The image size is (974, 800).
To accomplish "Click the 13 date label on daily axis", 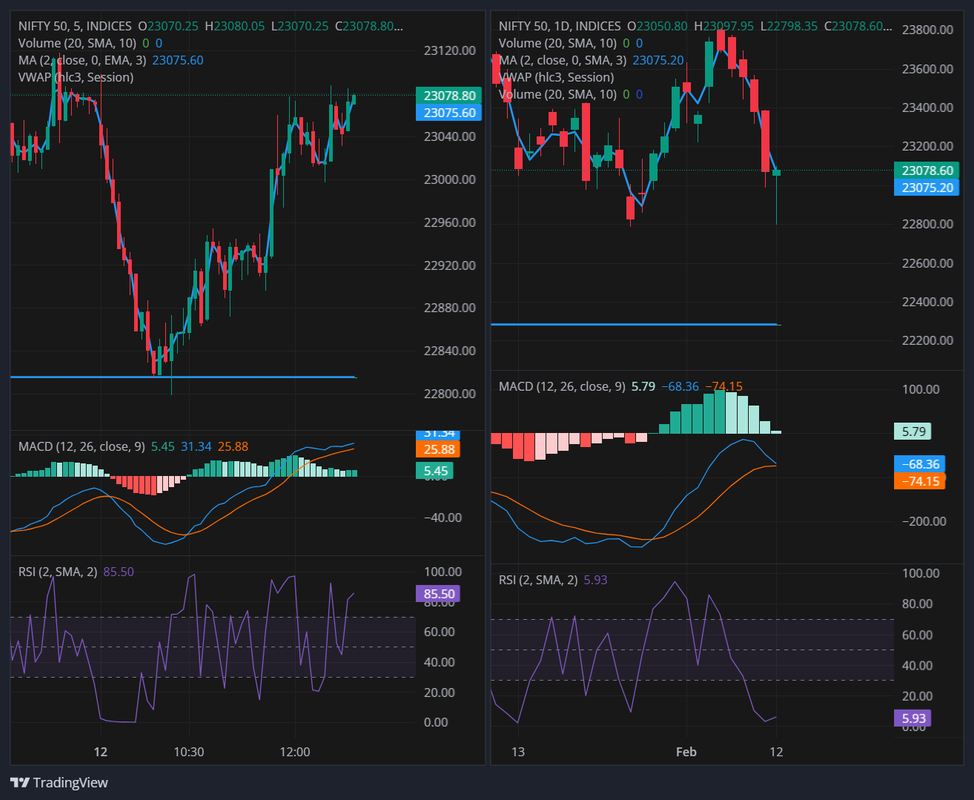I will 518,752.
